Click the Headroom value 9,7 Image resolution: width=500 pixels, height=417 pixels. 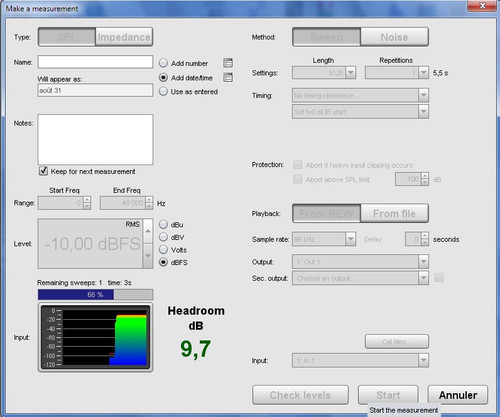(196, 349)
